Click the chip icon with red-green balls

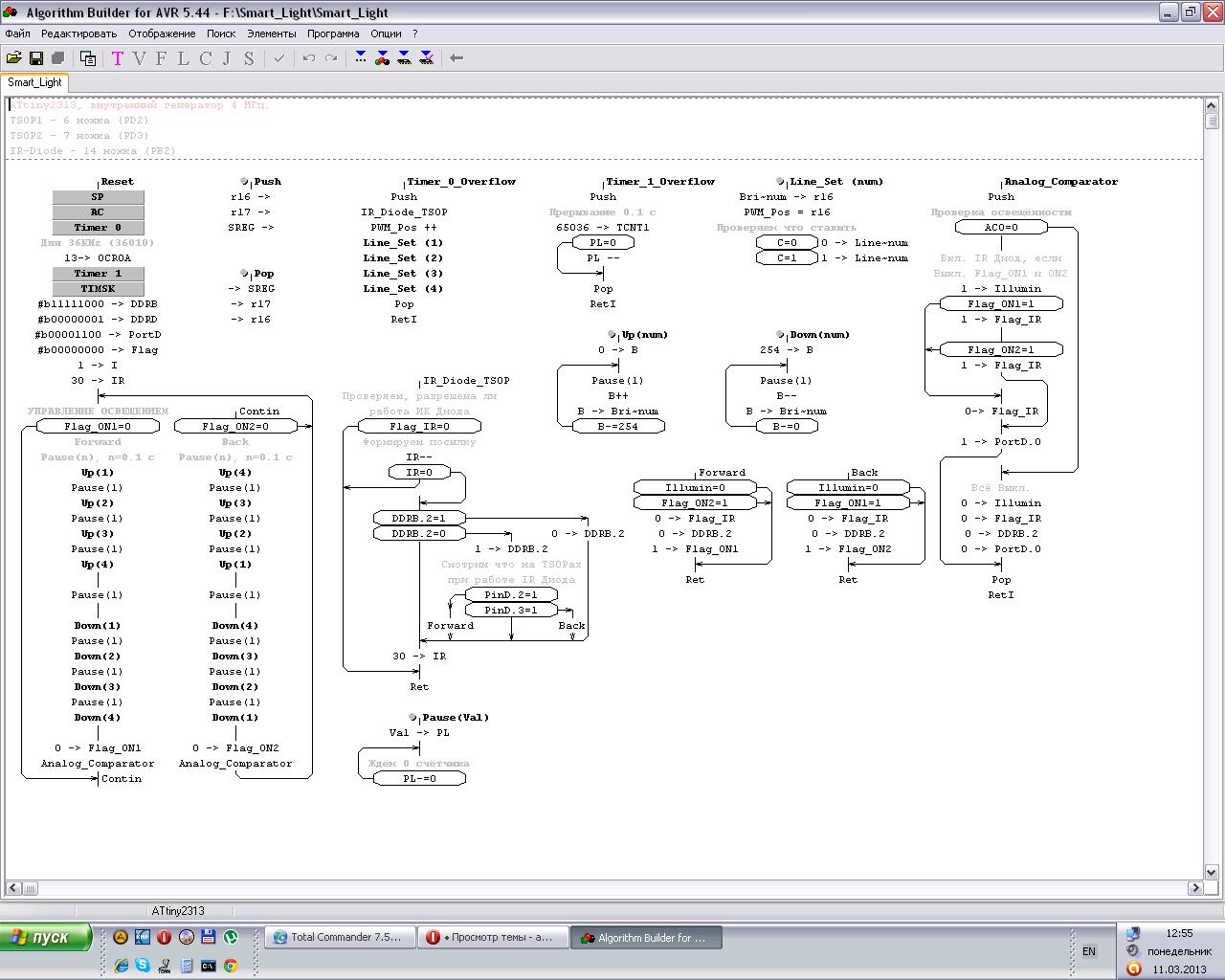(382, 58)
